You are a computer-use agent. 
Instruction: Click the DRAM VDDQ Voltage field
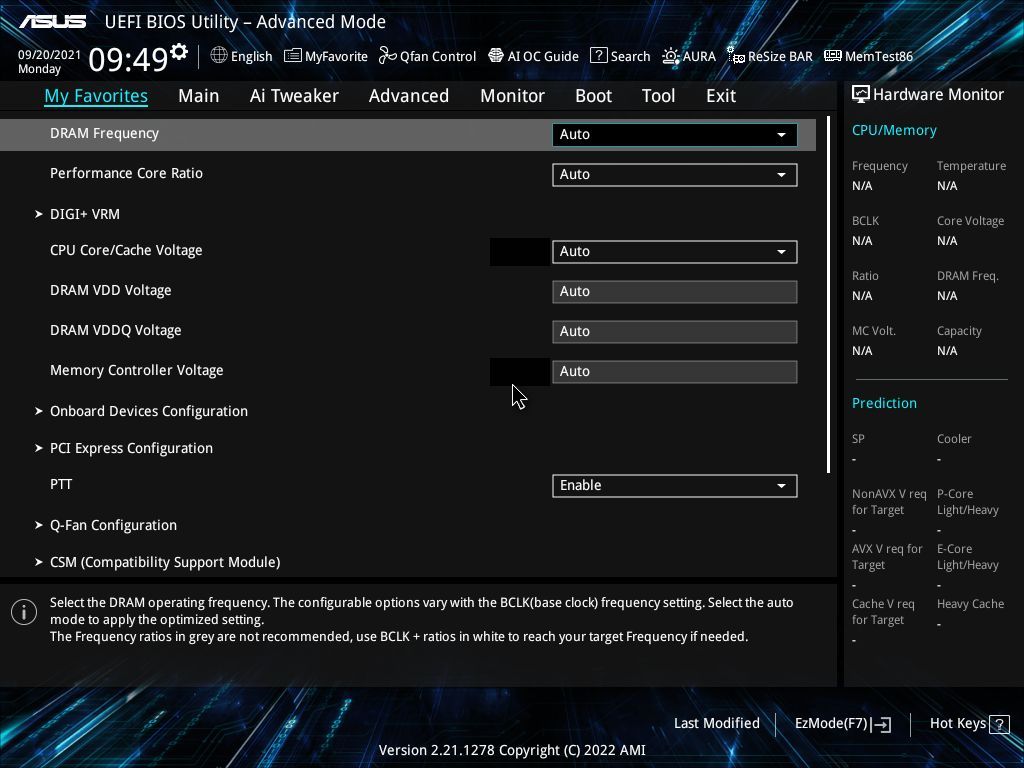coord(675,332)
